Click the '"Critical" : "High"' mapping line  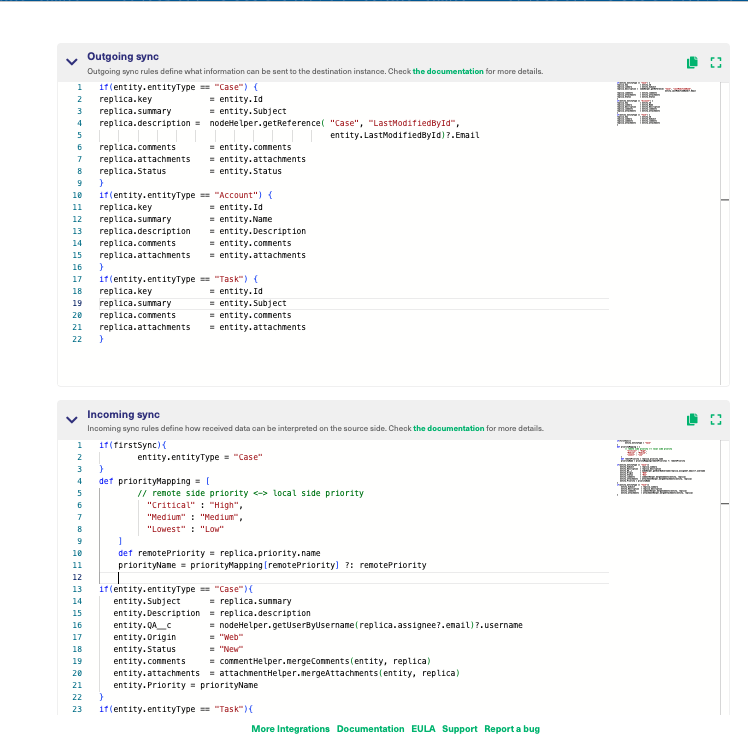(x=195, y=505)
